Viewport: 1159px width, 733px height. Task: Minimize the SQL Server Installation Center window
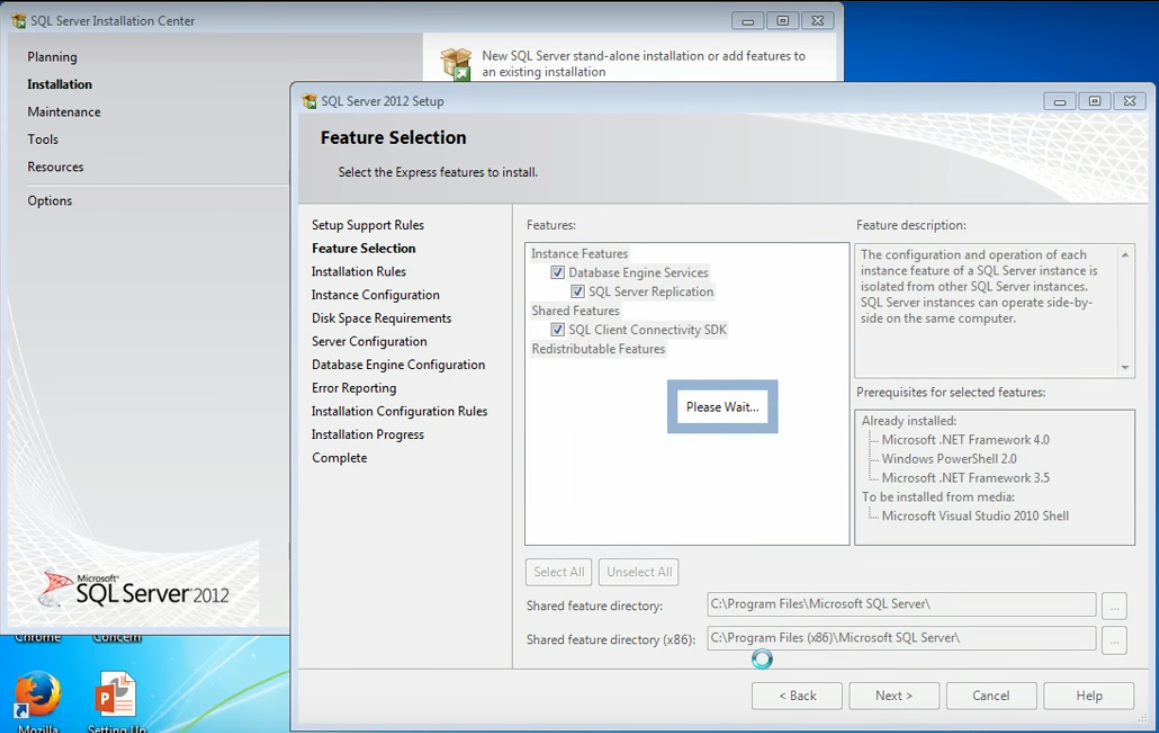[x=747, y=21]
